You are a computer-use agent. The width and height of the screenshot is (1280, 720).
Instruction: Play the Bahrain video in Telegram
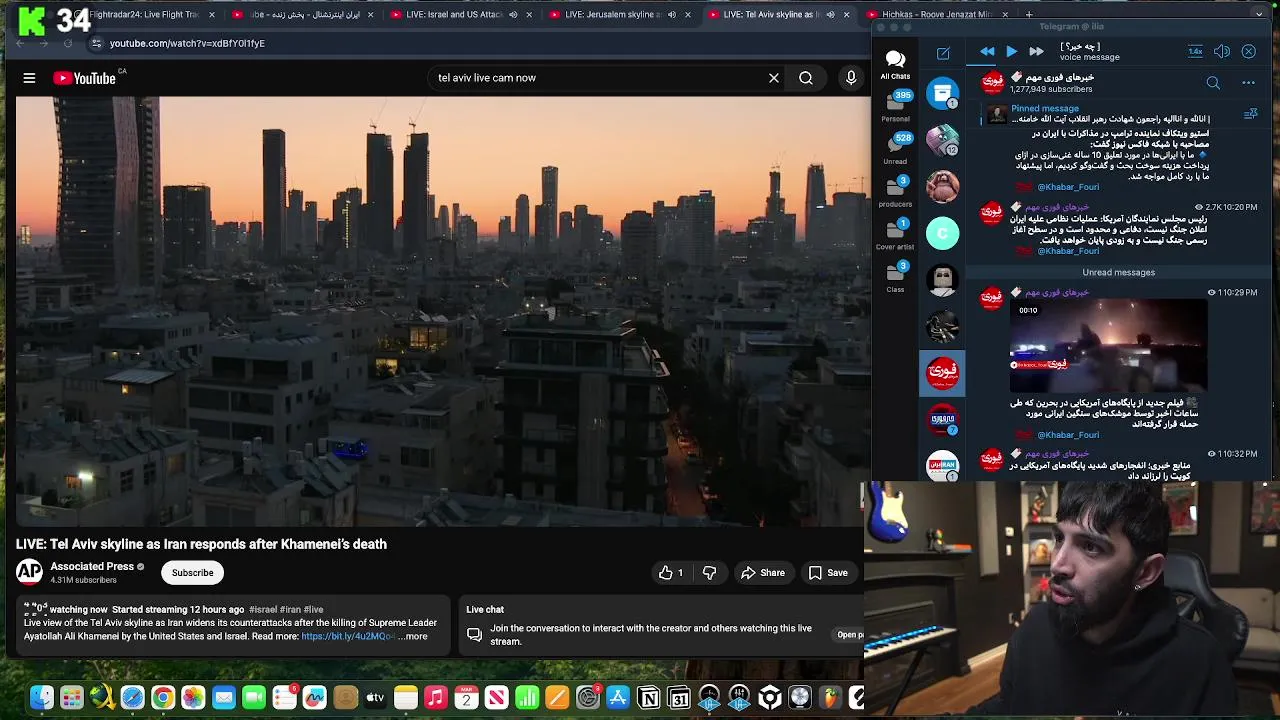point(1109,346)
